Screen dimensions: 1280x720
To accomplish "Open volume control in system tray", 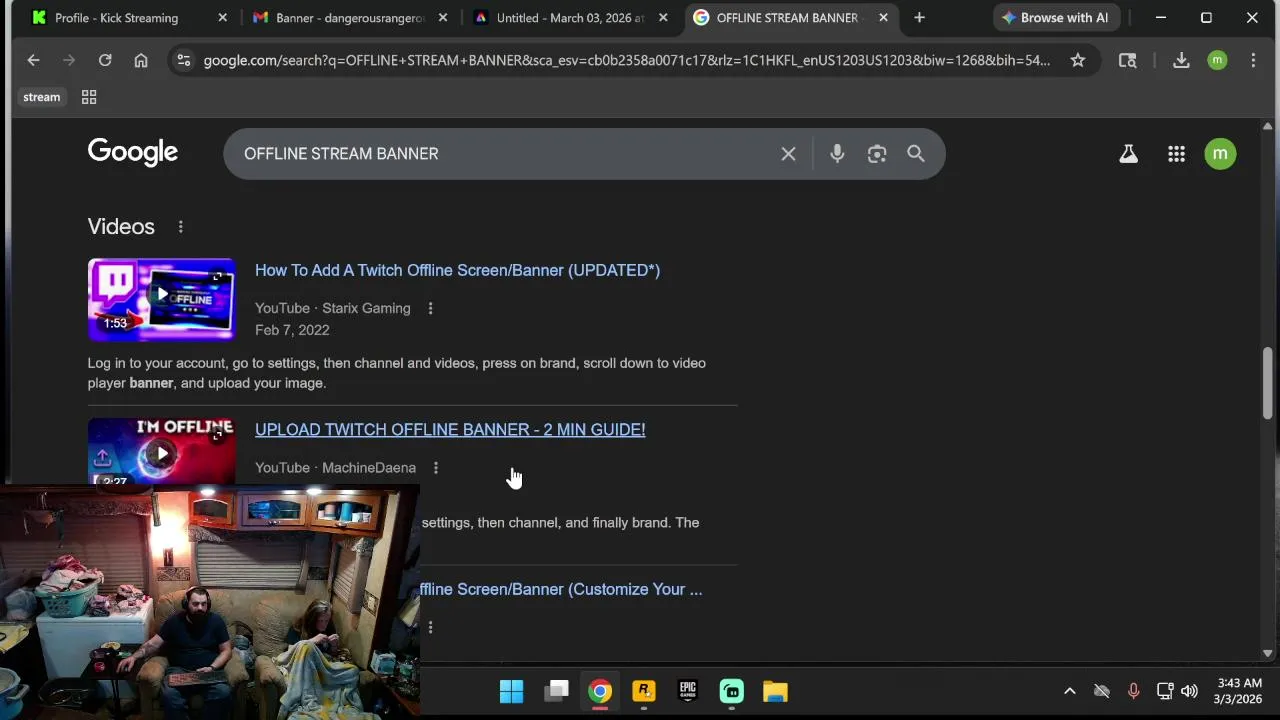I will click(x=1189, y=691).
